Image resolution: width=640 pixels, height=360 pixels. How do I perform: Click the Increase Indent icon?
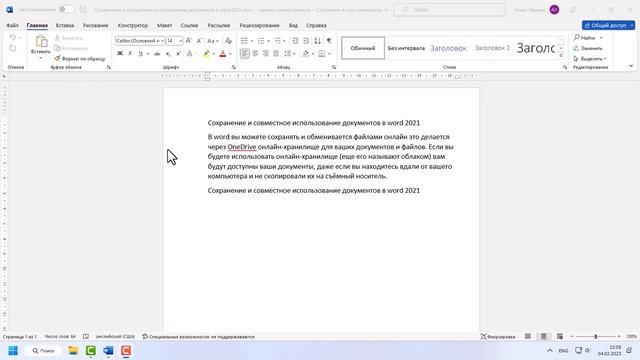tap(306, 41)
